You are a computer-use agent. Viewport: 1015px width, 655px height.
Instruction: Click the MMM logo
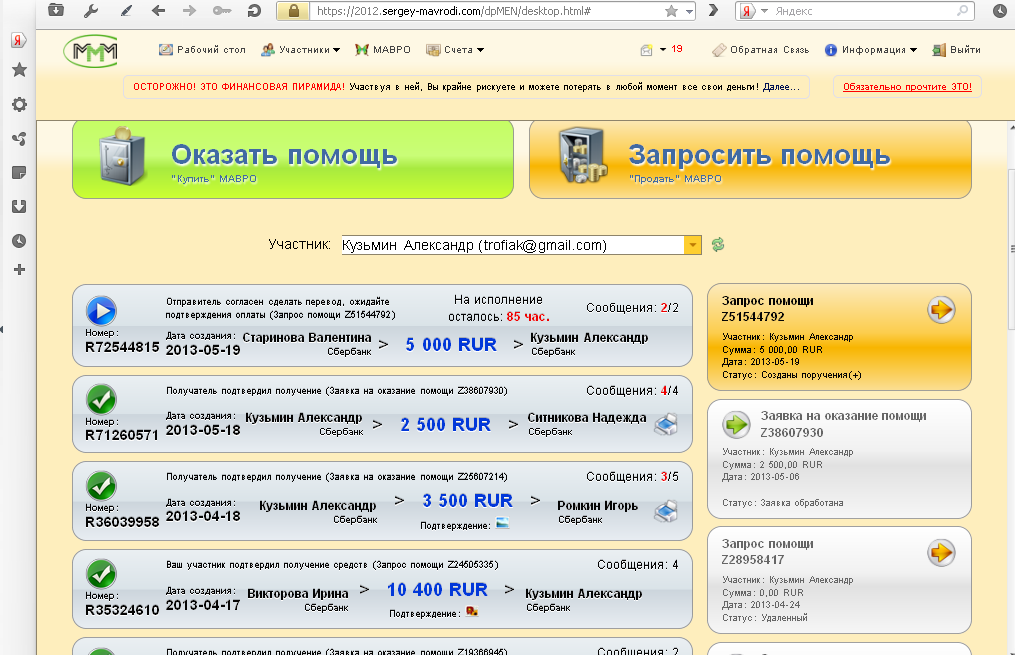(91, 50)
